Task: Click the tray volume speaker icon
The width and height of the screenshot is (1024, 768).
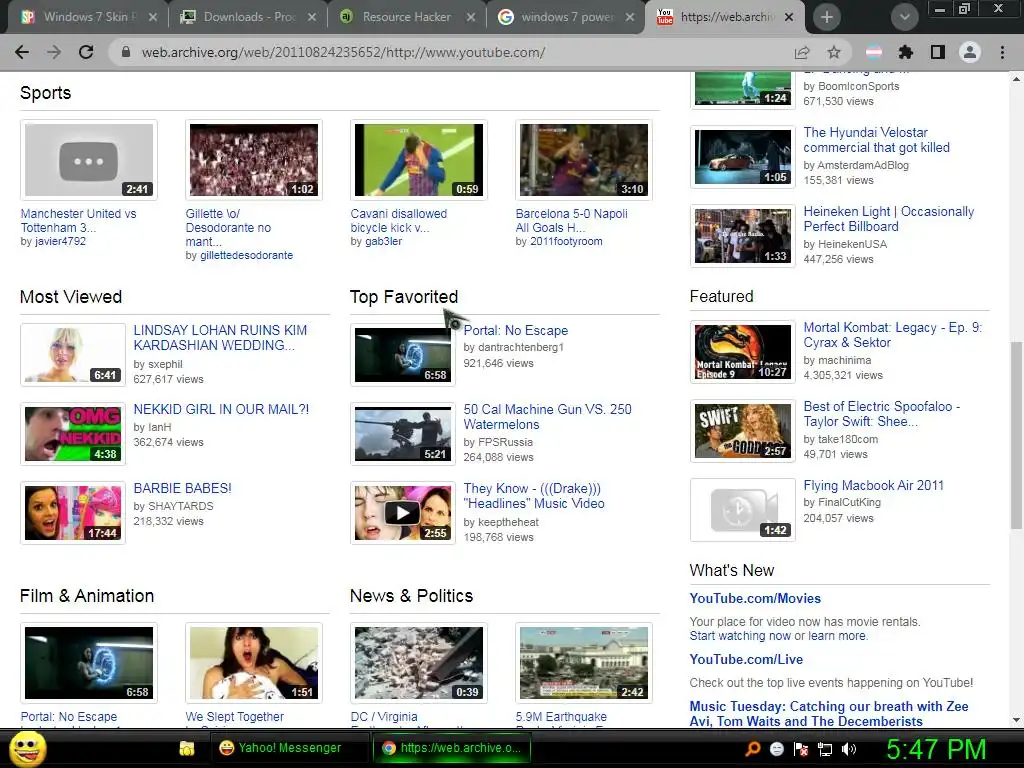Action: (x=849, y=749)
